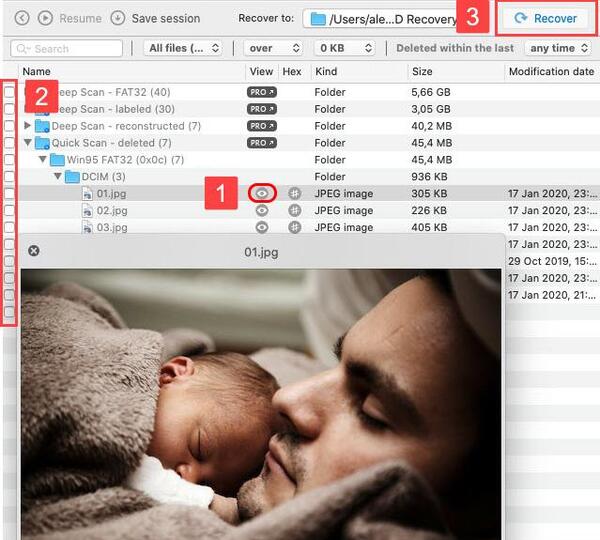Check the box for Quick Scan - deleted
Image resolution: width=600 pixels, height=540 pixels.
pos(10,143)
